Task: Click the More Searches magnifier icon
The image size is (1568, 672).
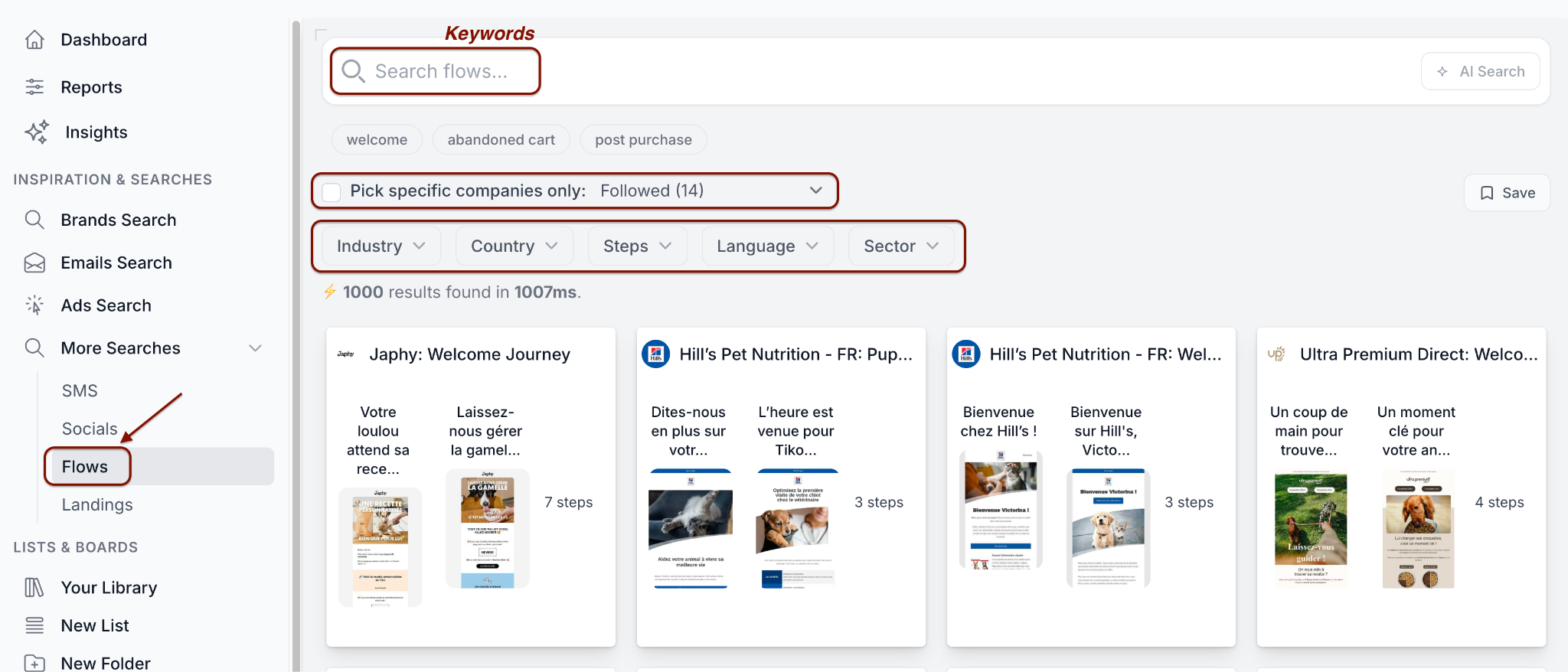Action: [x=34, y=348]
